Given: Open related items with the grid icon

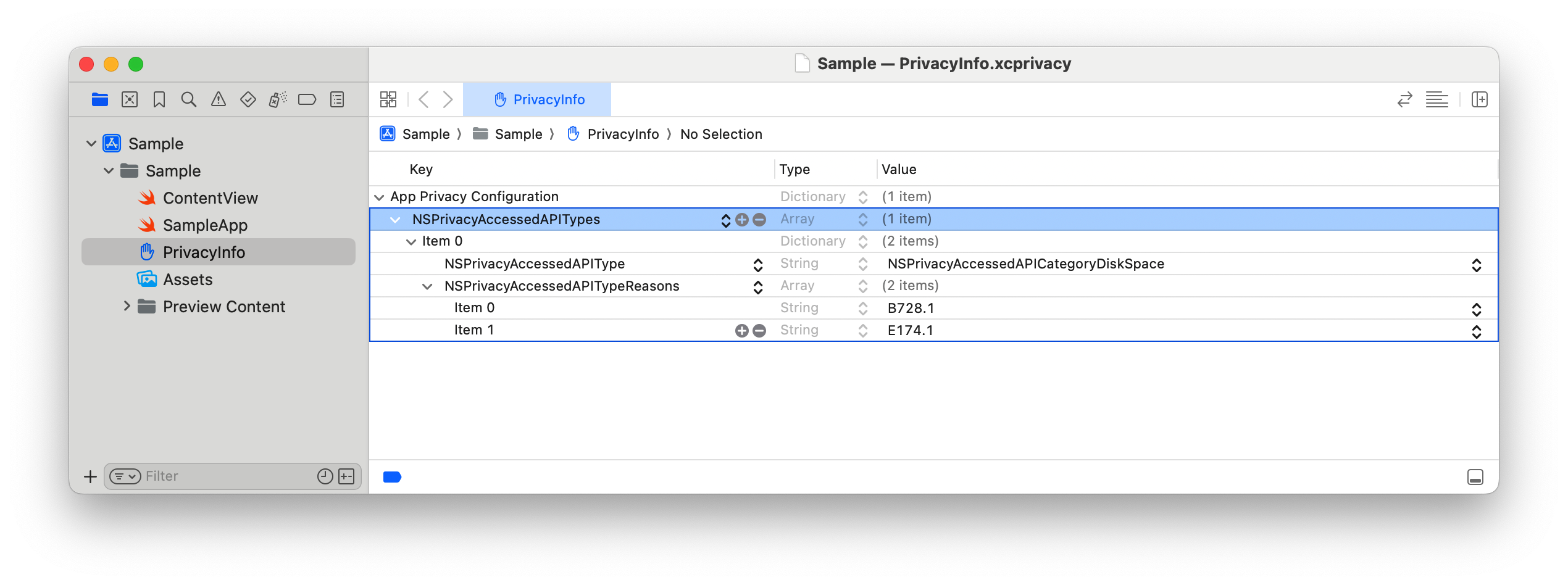Looking at the screenshot, I should pos(388,99).
